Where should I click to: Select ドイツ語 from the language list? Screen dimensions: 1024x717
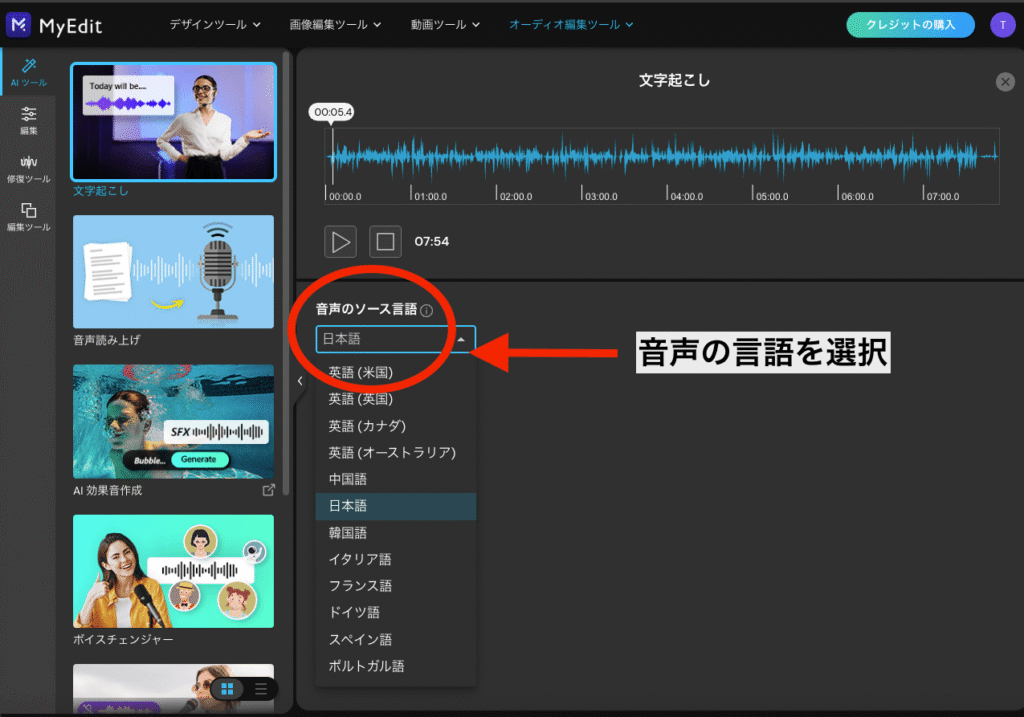click(x=396, y=613)
